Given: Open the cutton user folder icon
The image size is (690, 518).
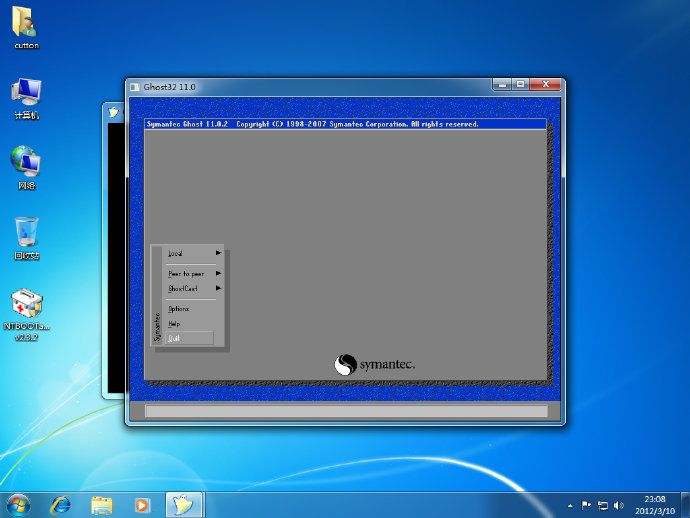Looking at the screenshot, I should pyautogui.click(x=26, y=26).
